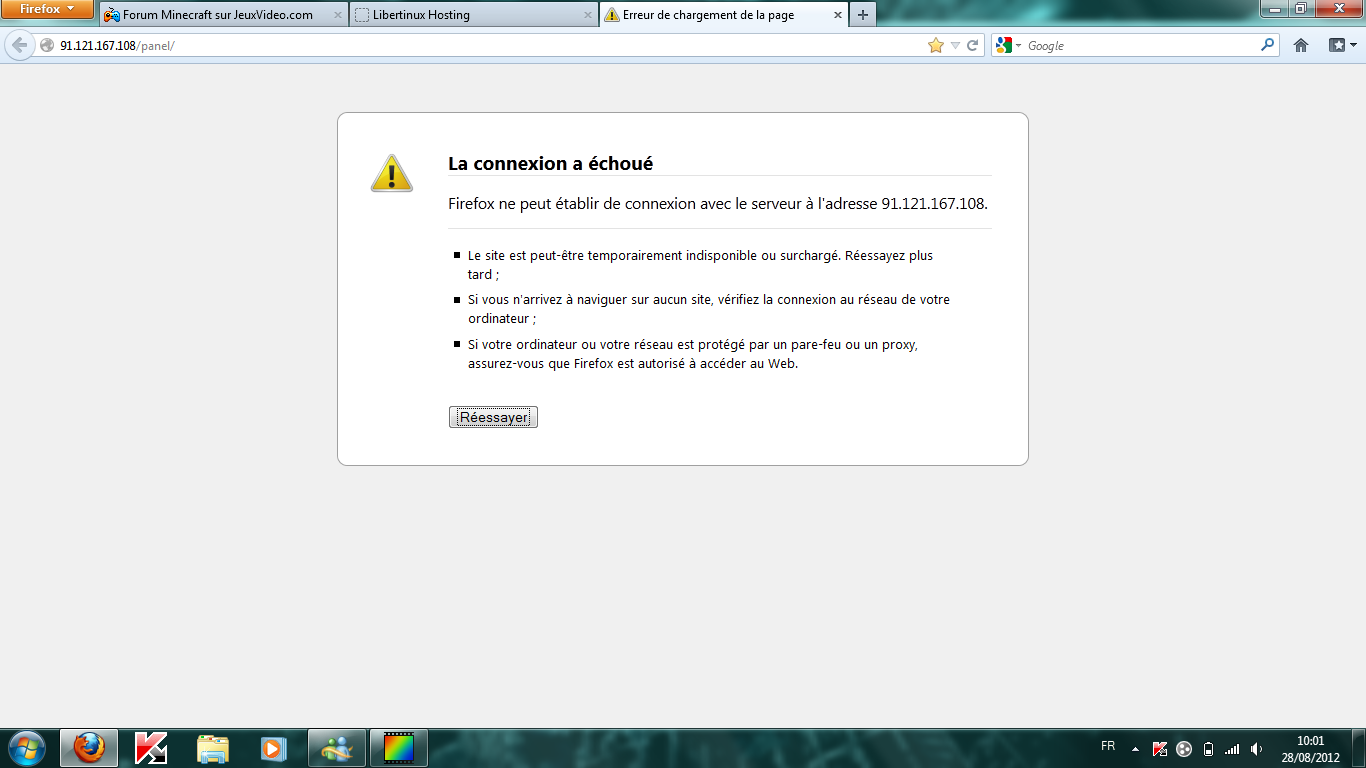Bookmark this page with the star icon
Screen dimensions: 1366x768
[936, 45]
